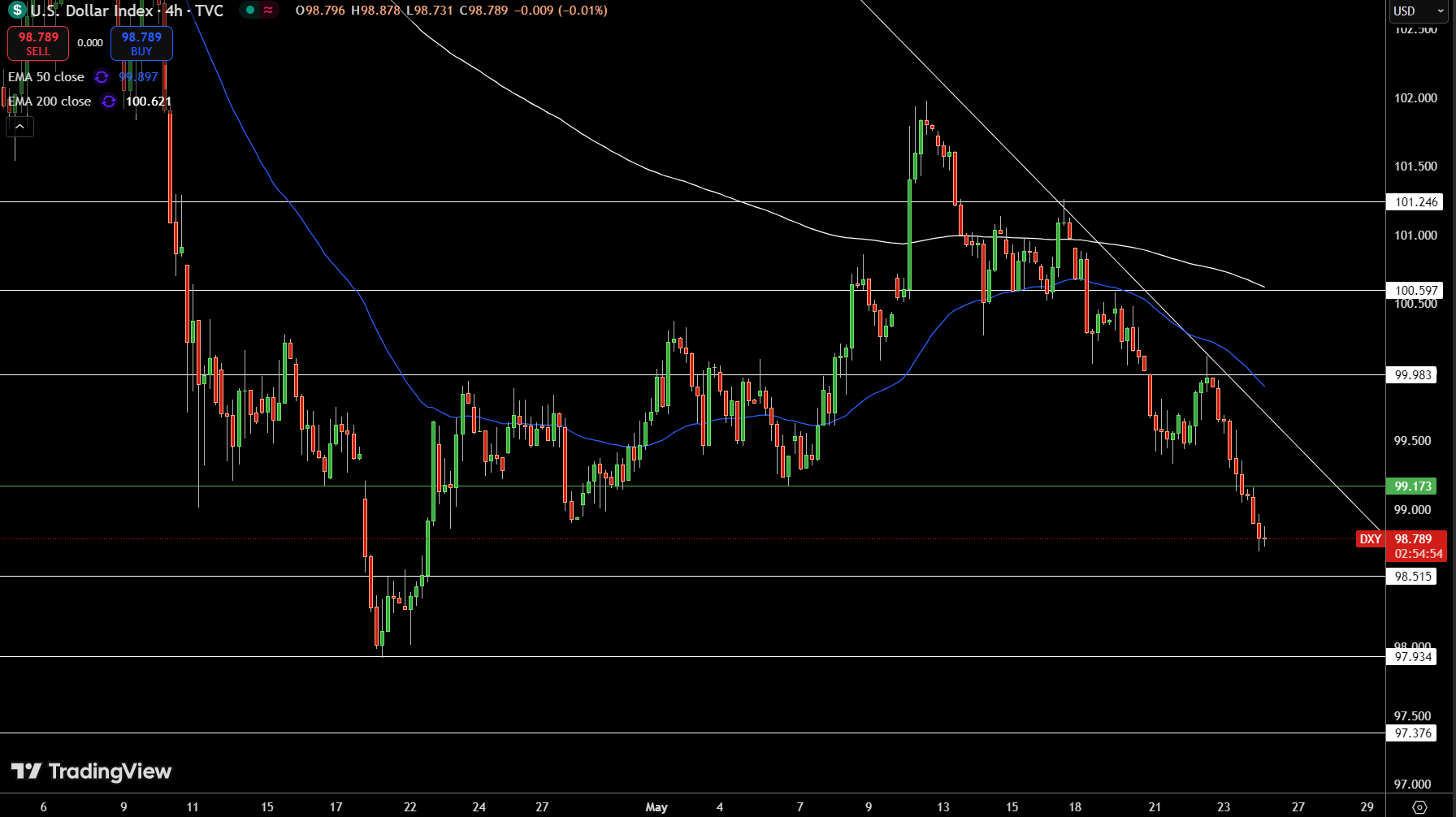Screen dimensions: 1456x817
Task: Select the green 99.173 price label
Action: pos(1412,486)
